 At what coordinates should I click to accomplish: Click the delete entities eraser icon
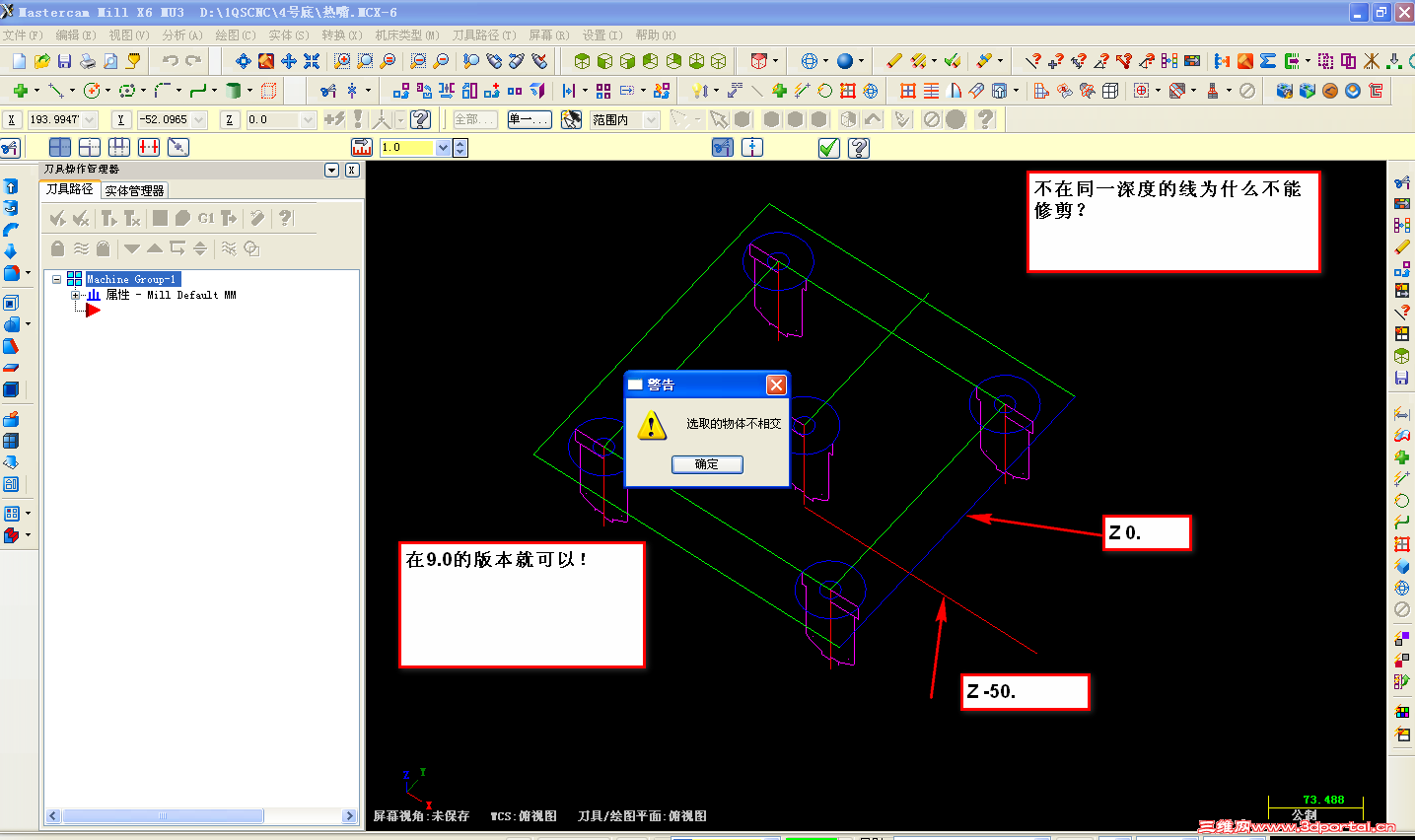895,61
